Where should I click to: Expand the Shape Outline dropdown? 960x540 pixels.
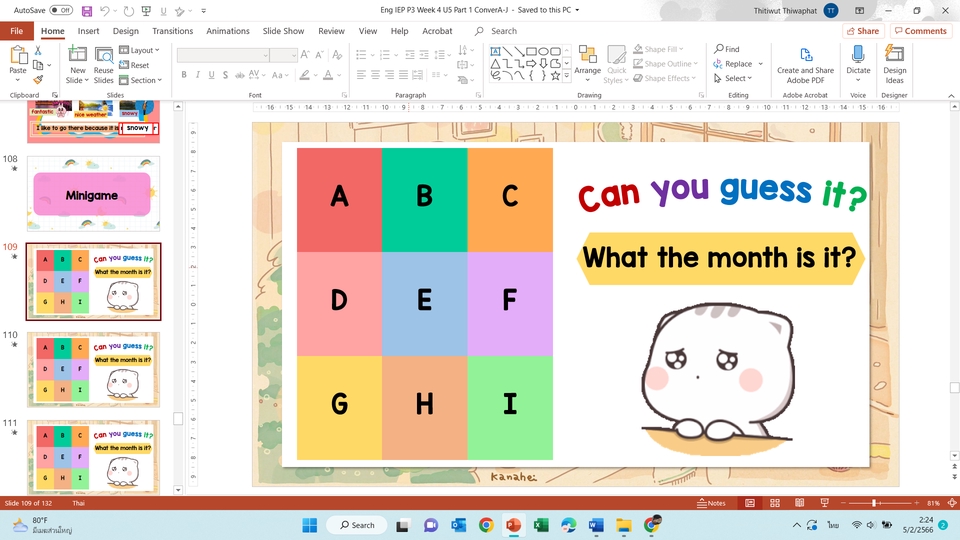point(665,64)
